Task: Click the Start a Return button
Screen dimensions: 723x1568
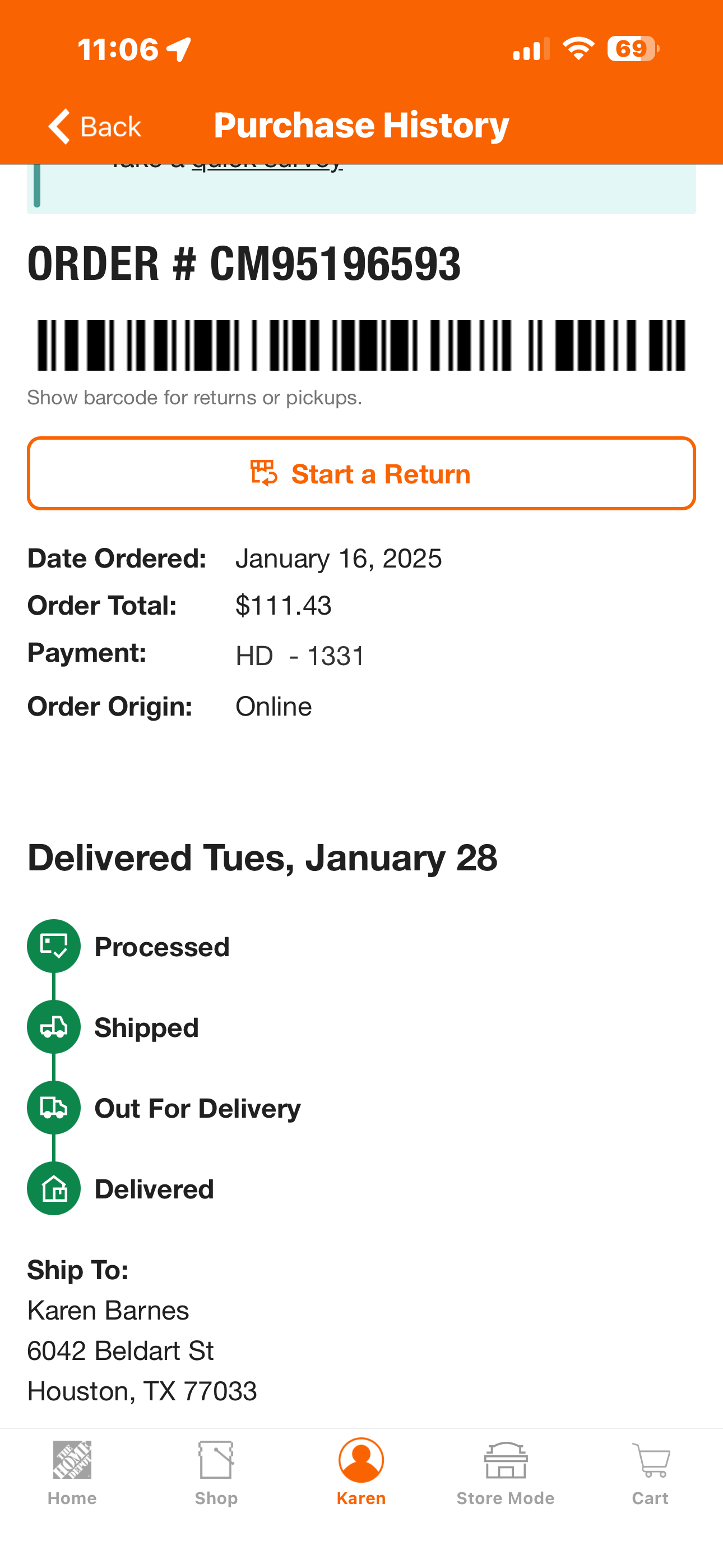Action: [x=361, y=473]
